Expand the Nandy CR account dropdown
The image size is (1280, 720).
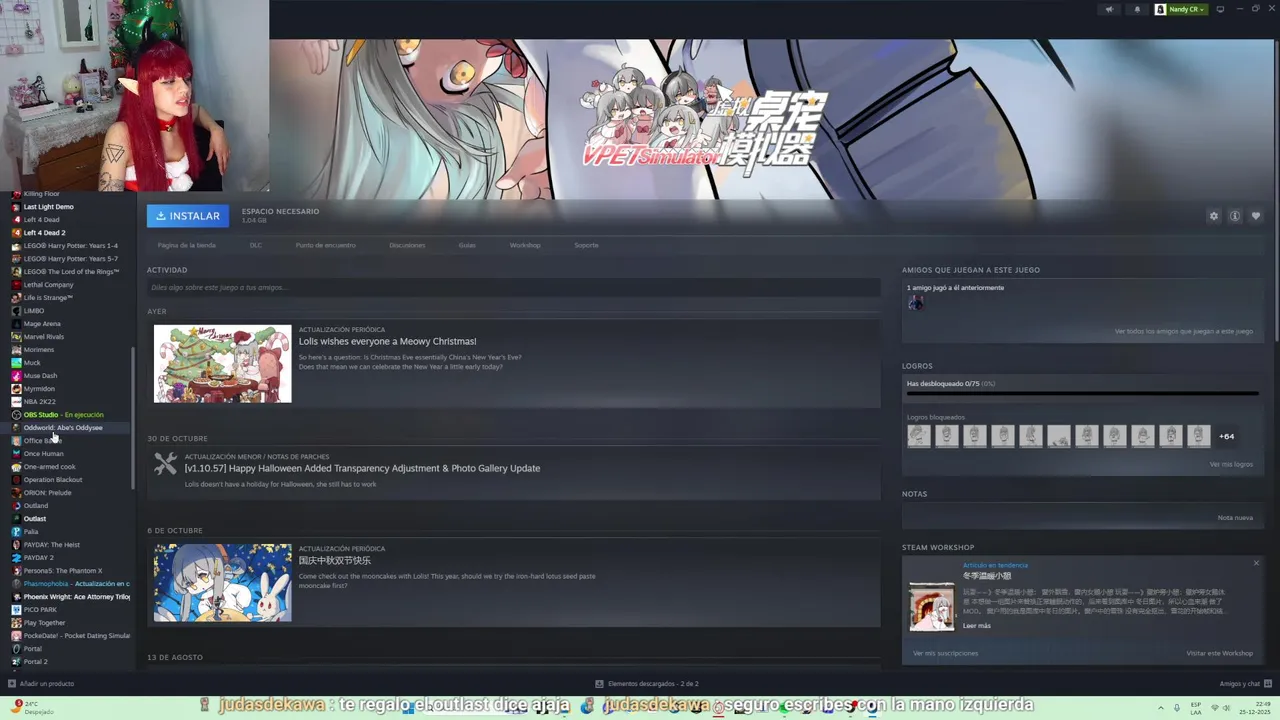tap(1181, 9)
